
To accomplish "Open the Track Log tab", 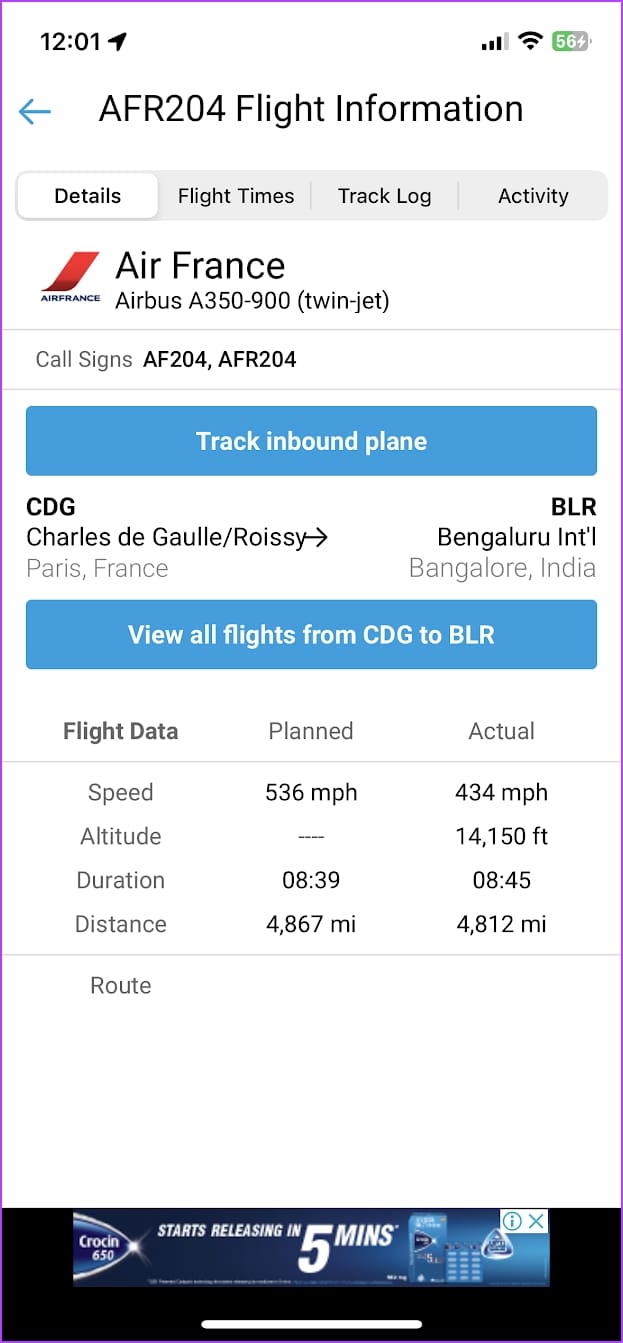I will click(384, 196).
